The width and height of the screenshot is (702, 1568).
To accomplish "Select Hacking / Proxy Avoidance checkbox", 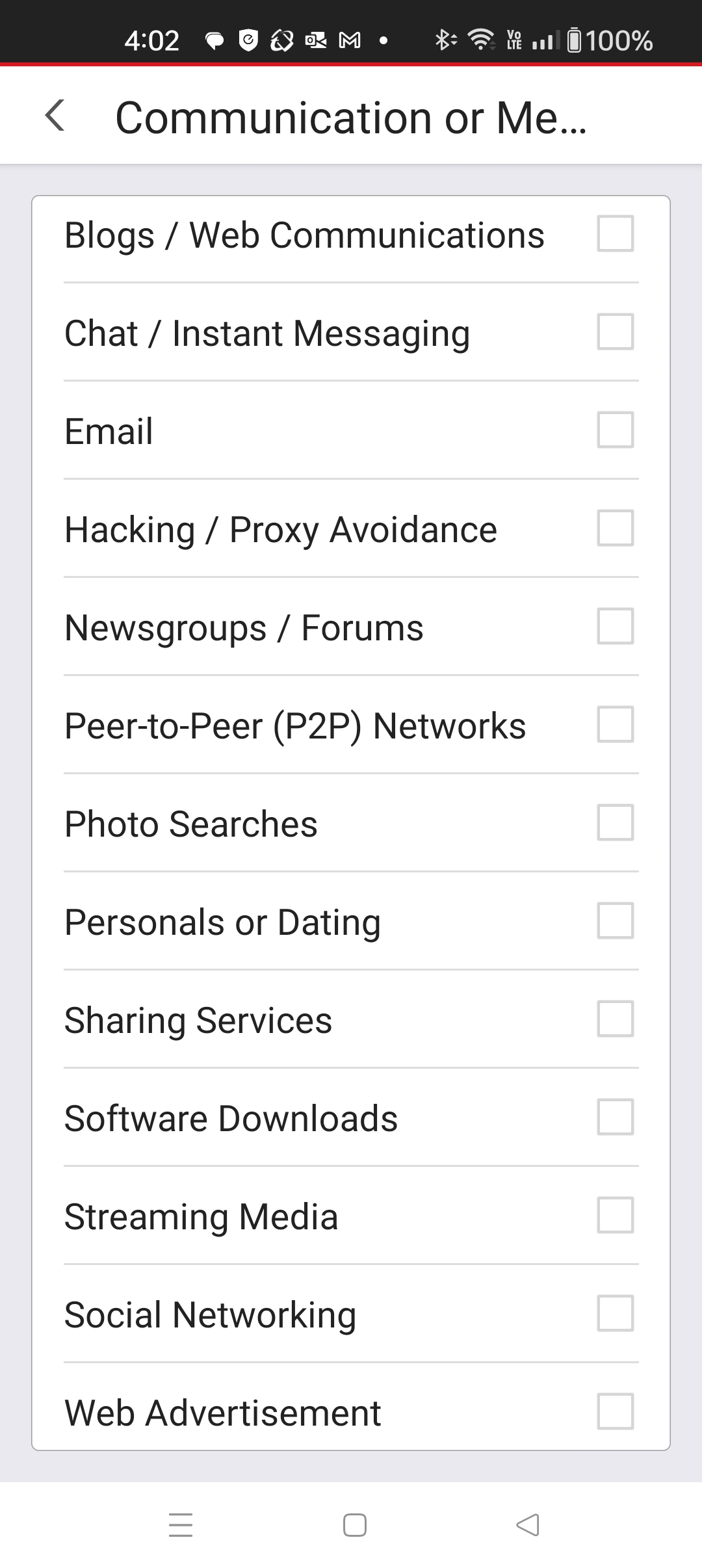I will pyautogui.click(x=615, y=528).
